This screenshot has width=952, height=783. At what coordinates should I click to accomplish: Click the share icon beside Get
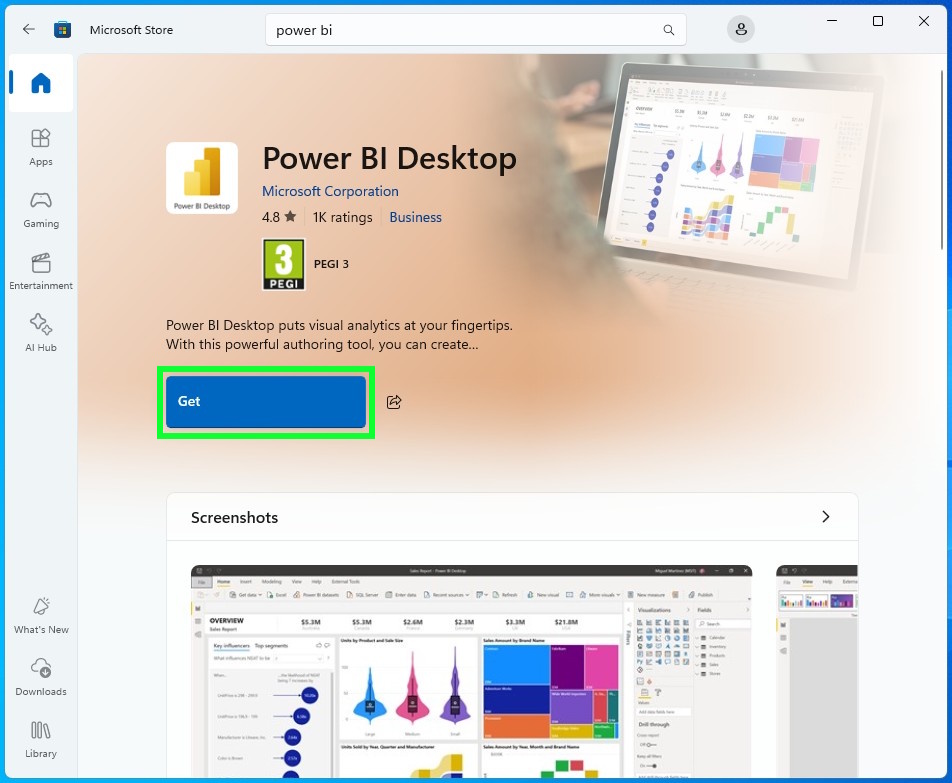[394, 402]
